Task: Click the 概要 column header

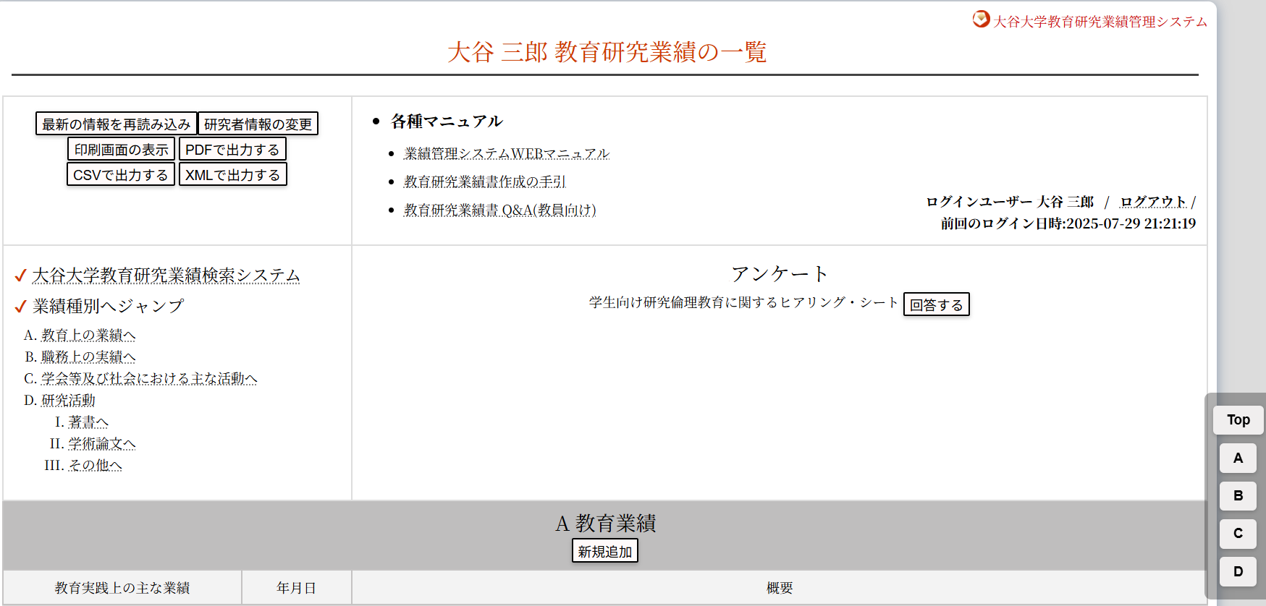Action: point(779,588)
